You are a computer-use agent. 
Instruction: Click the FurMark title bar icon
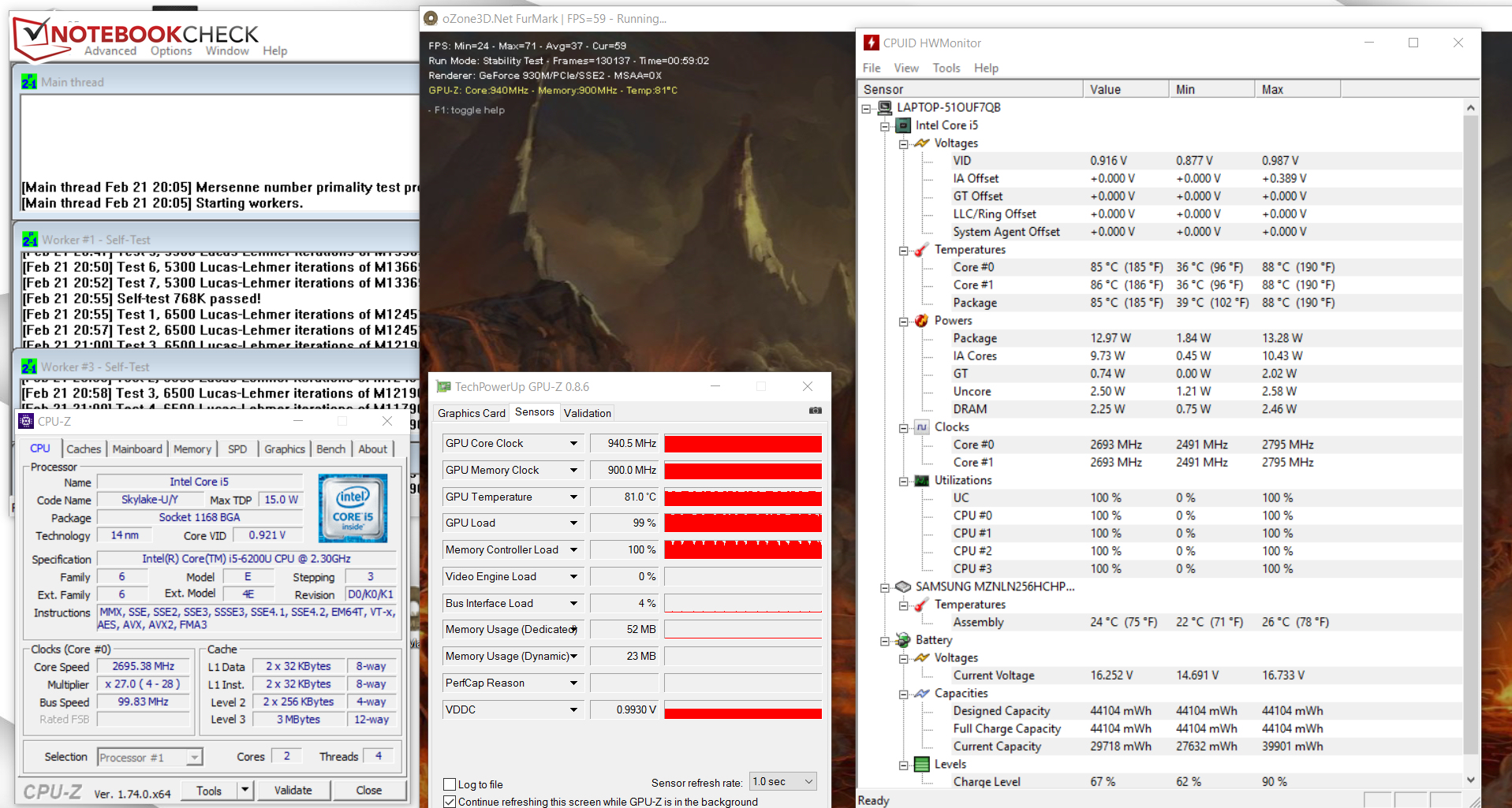pos(431,18)
